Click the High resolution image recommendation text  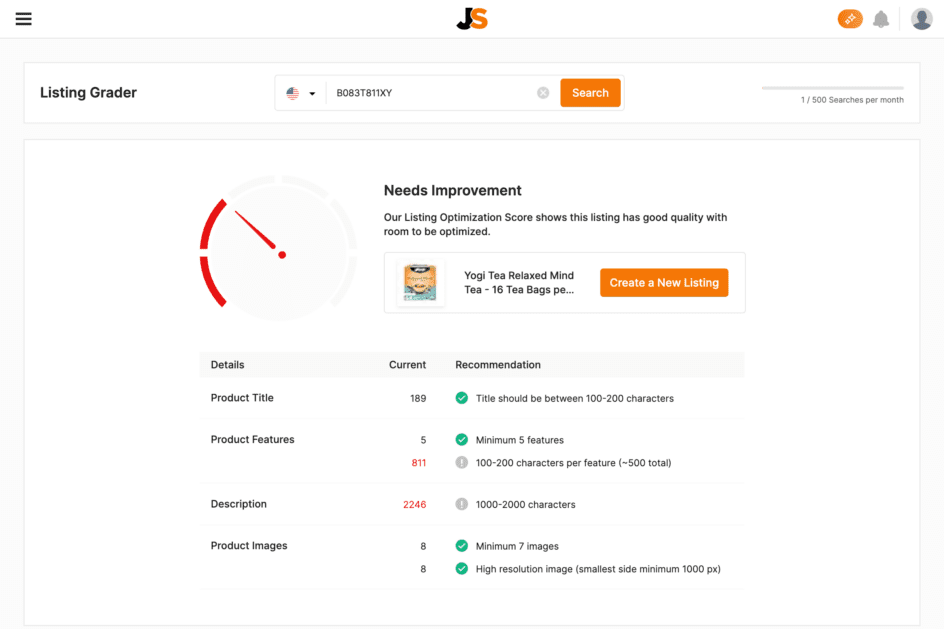coord(598,569)
